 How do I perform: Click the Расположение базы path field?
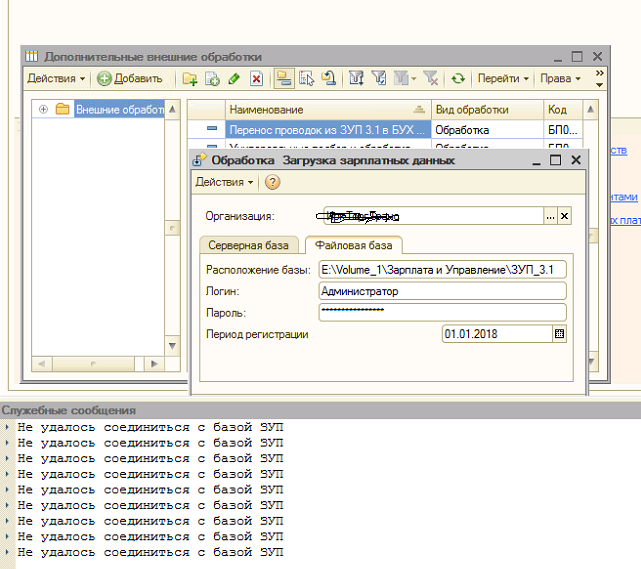point(442,270)
